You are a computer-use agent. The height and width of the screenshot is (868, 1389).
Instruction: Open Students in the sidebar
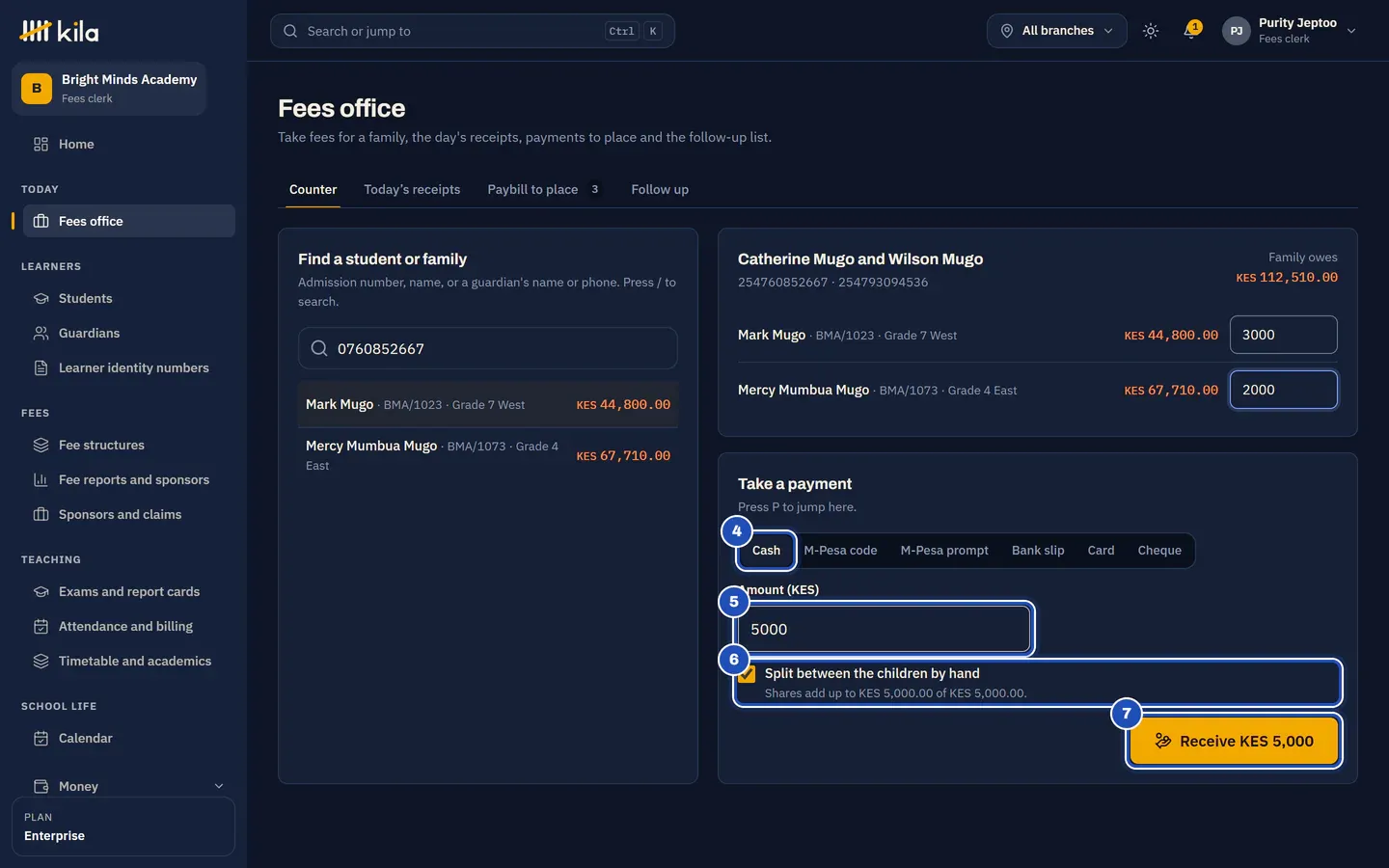pyautogui.click(x=129, y=298)
